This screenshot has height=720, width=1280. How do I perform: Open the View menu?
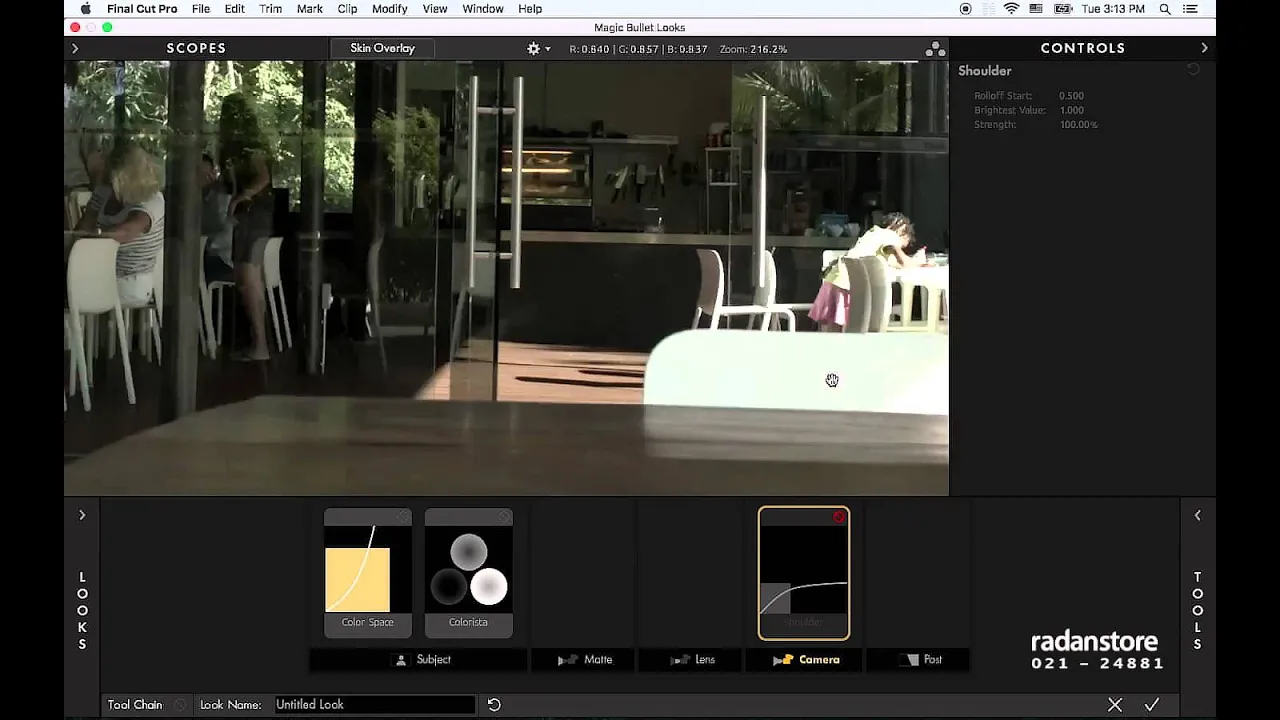[435, 9]
